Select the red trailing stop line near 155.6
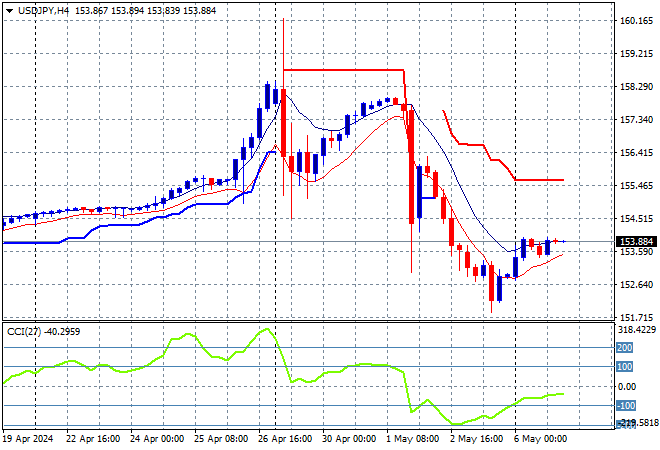Viewport: 660px width, 450px height. click(539, 180)
